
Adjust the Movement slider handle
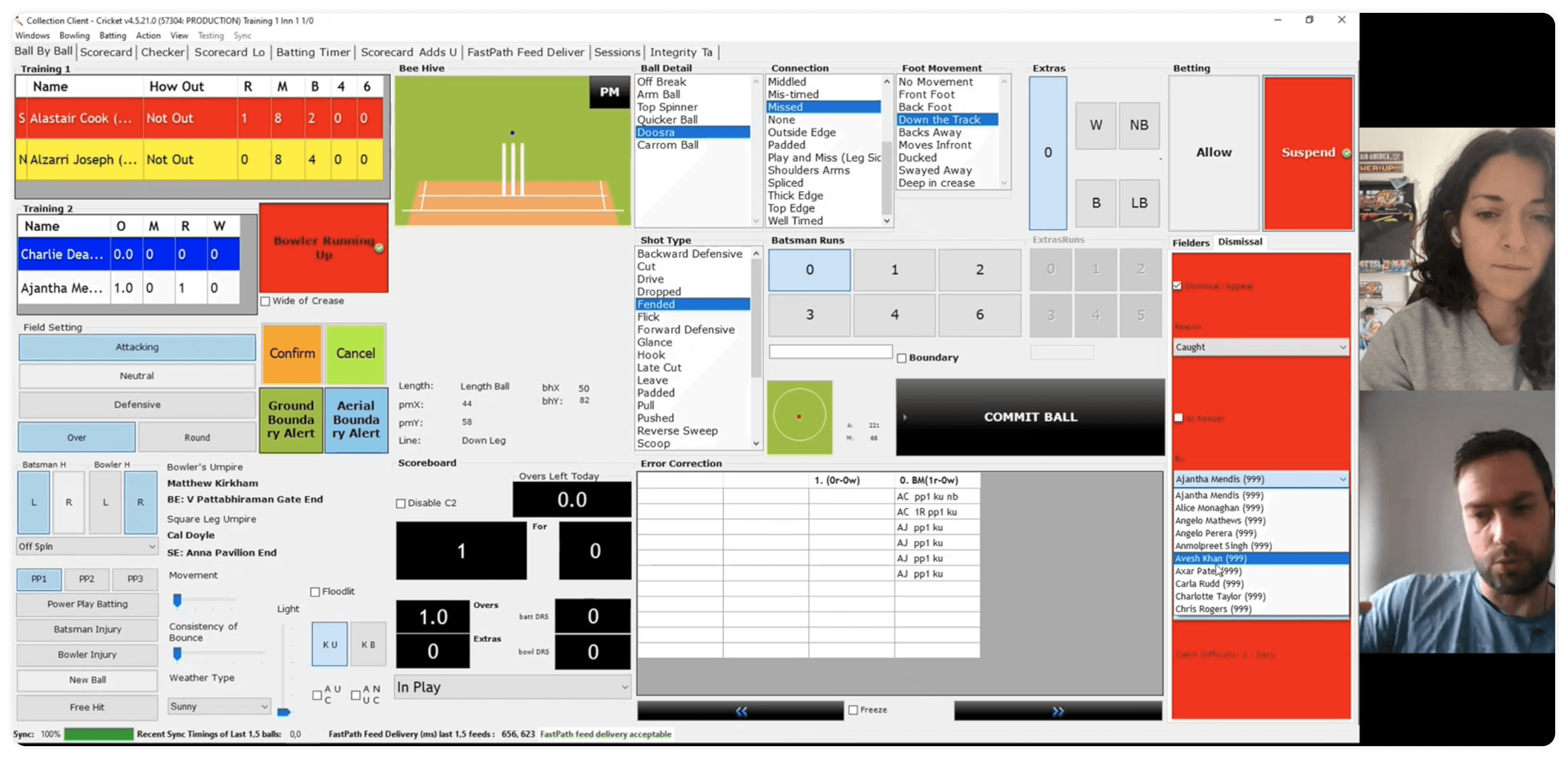177,601
